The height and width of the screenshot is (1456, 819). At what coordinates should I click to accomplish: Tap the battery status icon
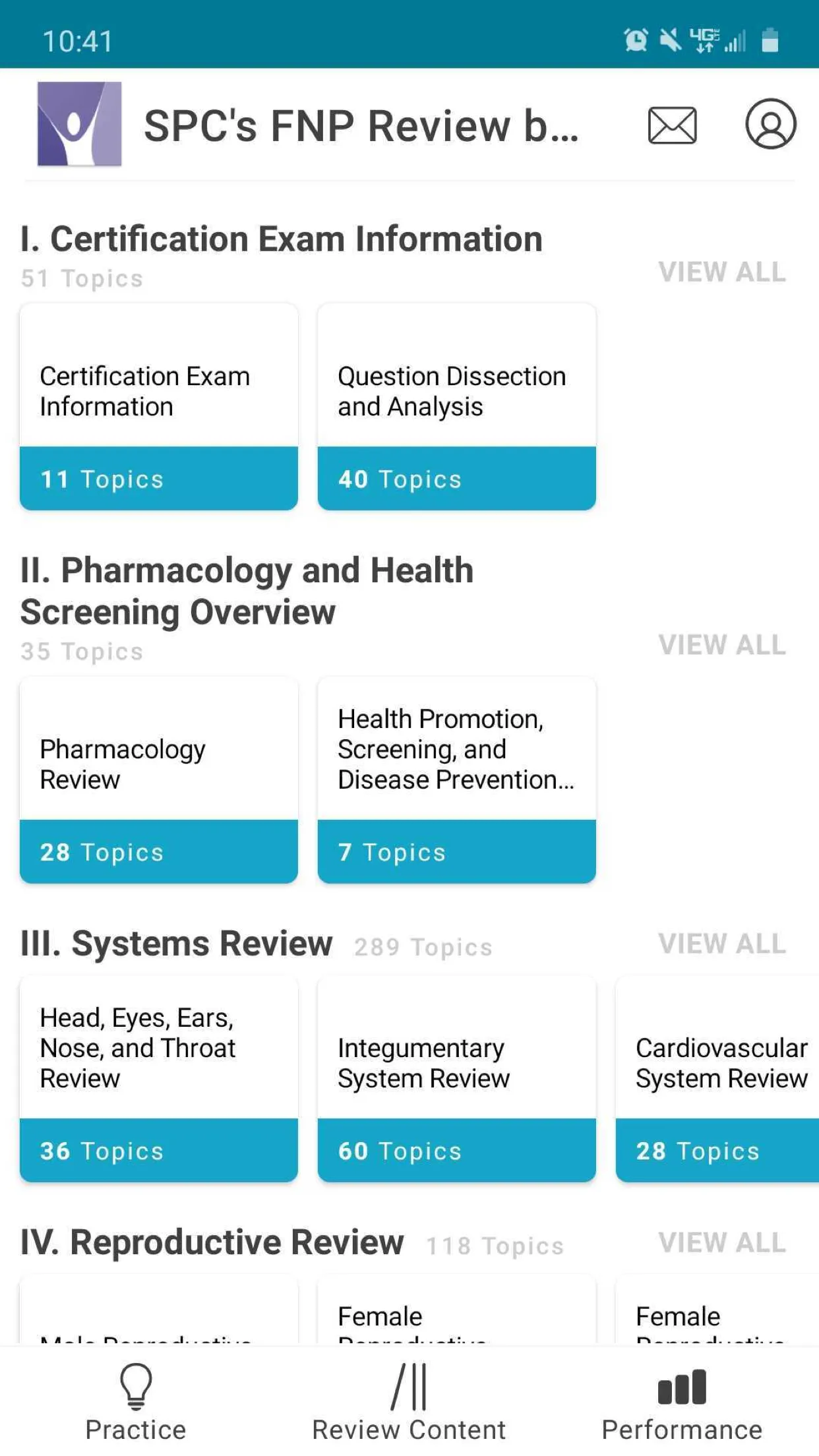[x=770, y=40]
